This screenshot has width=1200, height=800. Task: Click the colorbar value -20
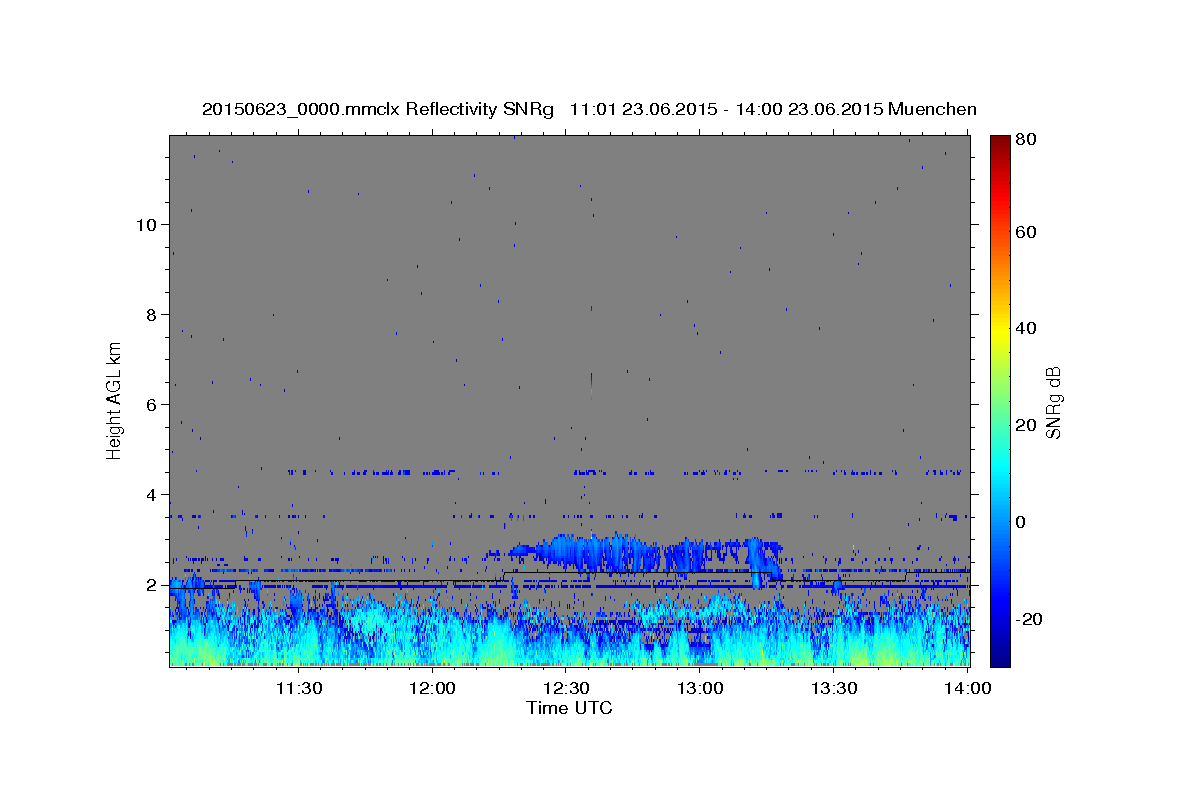point(1028,619)
